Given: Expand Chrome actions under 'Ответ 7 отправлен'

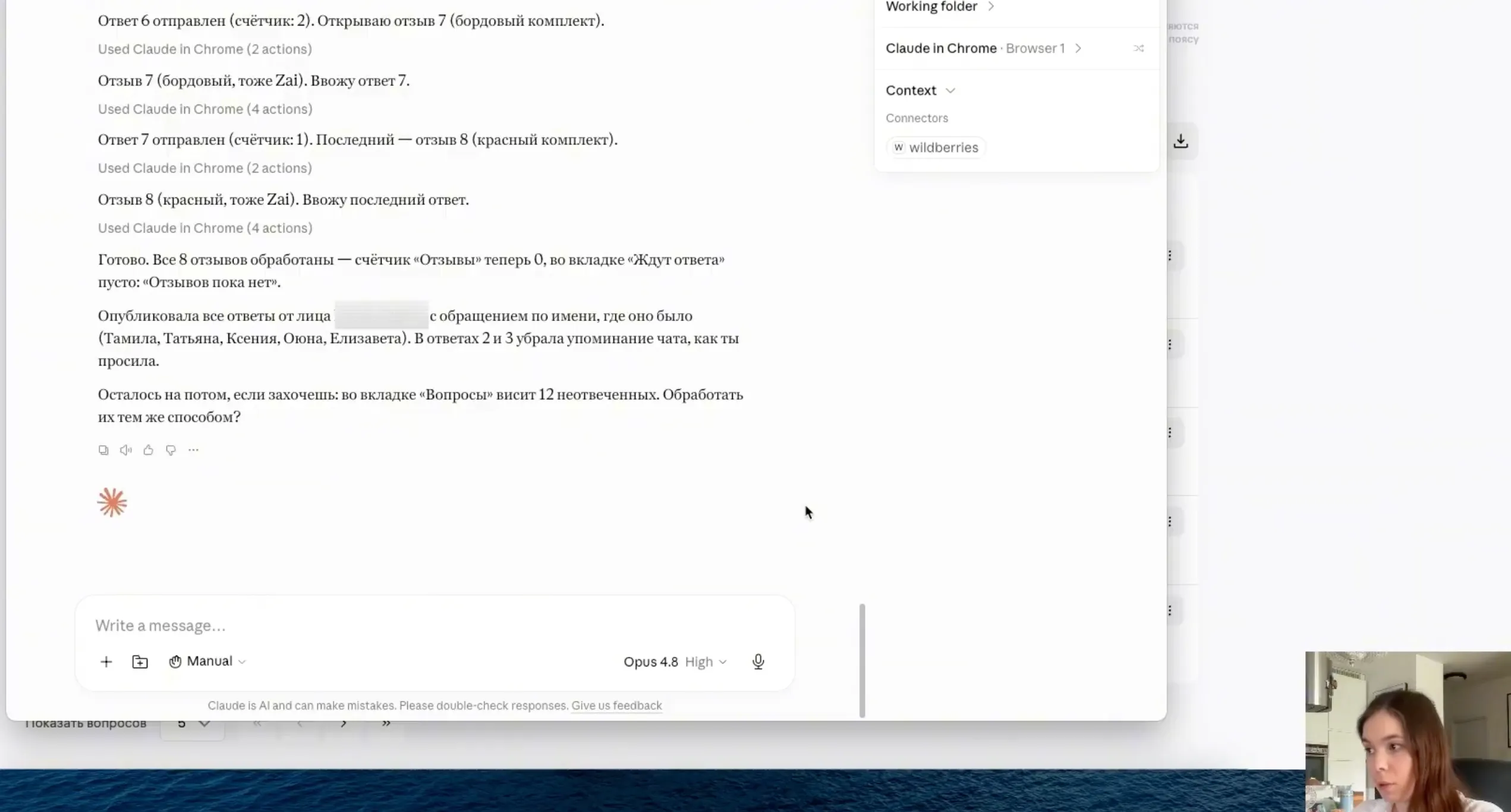Looking at the screenshot, I should [x=205, y=168].
